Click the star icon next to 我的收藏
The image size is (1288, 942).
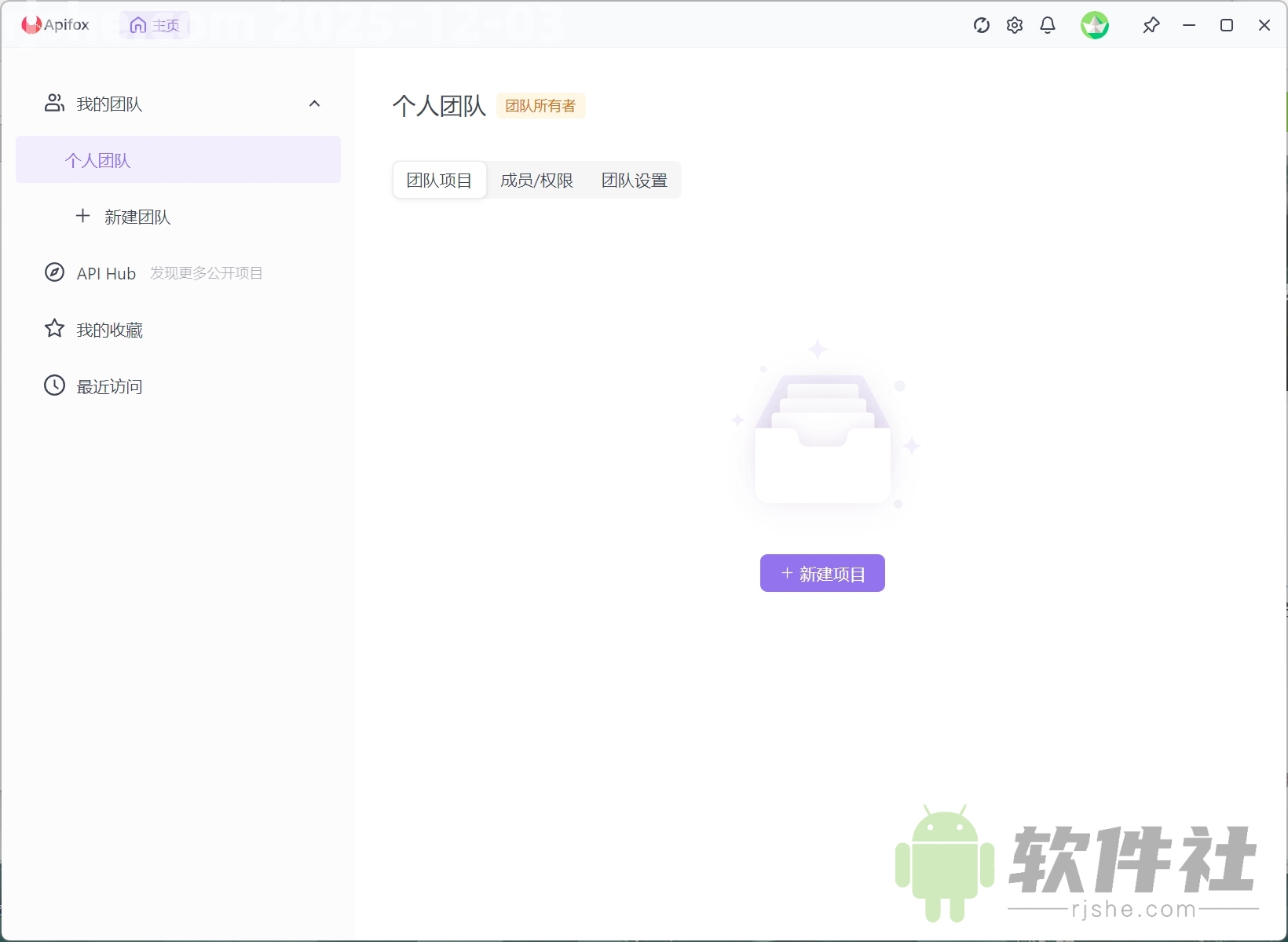click(53, 329)
